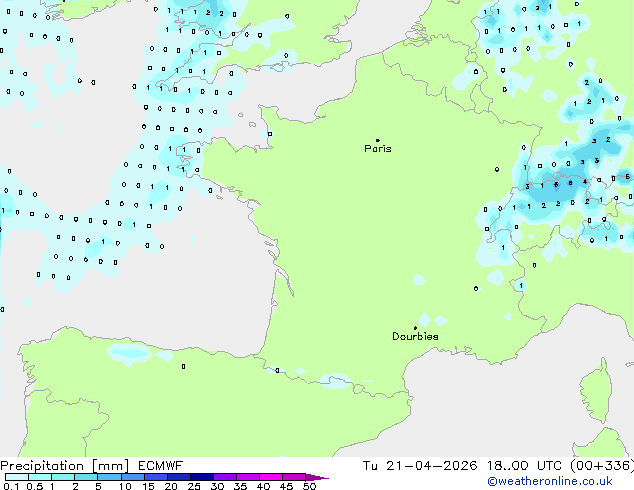Select the lightest 0.1–0.5 mm legend swatch

click(17, 477)
